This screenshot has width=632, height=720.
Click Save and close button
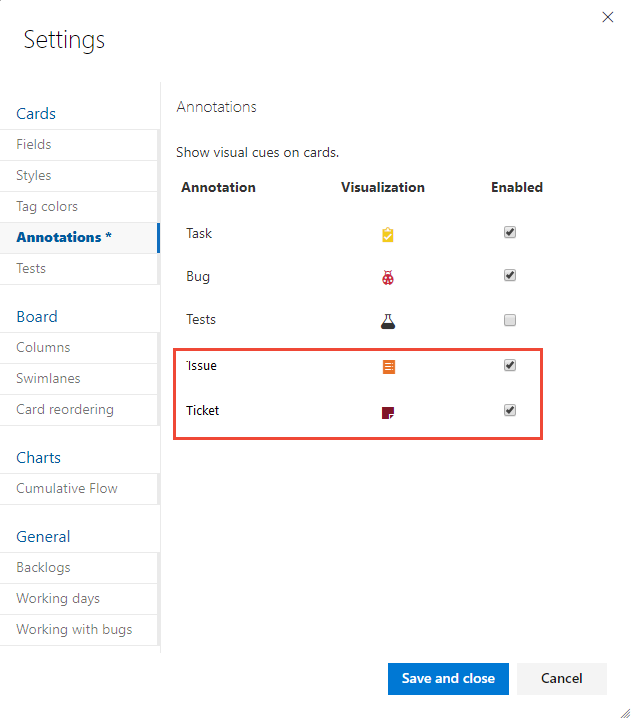coord(448,678)
